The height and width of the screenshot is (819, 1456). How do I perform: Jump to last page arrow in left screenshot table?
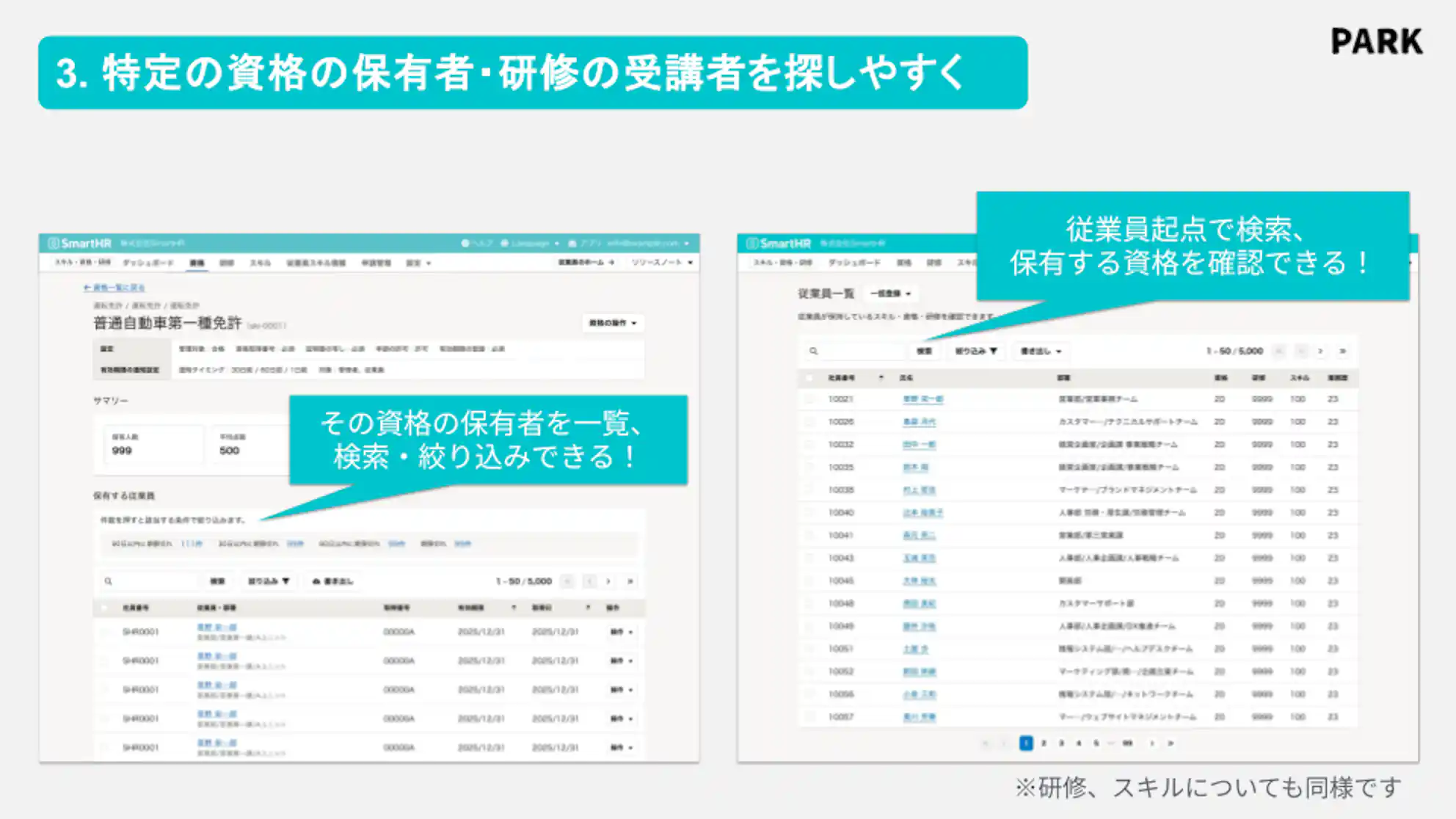coord(630,581)
